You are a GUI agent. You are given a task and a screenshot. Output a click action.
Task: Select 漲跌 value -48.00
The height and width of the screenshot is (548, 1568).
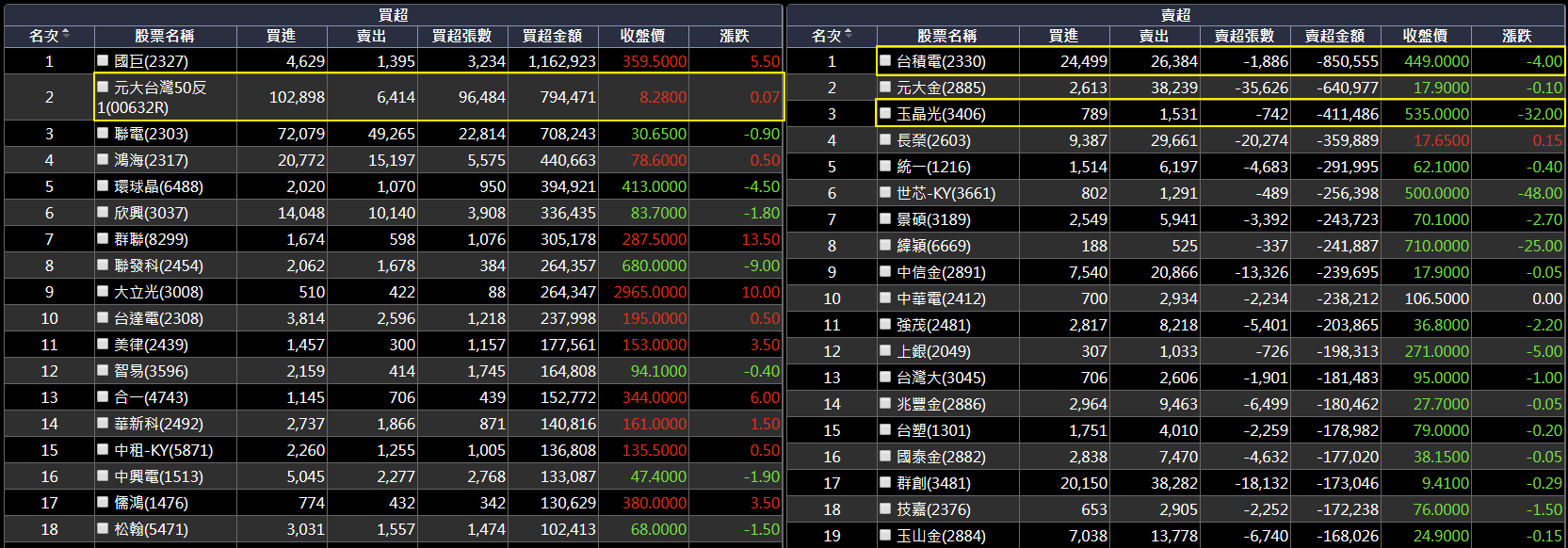pos(1540,193)
